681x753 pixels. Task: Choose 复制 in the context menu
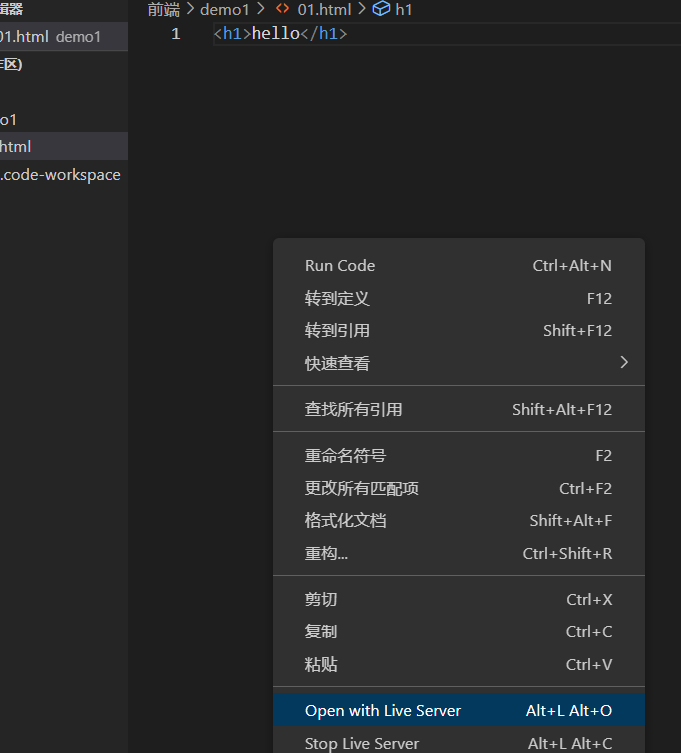[x=321, y=631]
